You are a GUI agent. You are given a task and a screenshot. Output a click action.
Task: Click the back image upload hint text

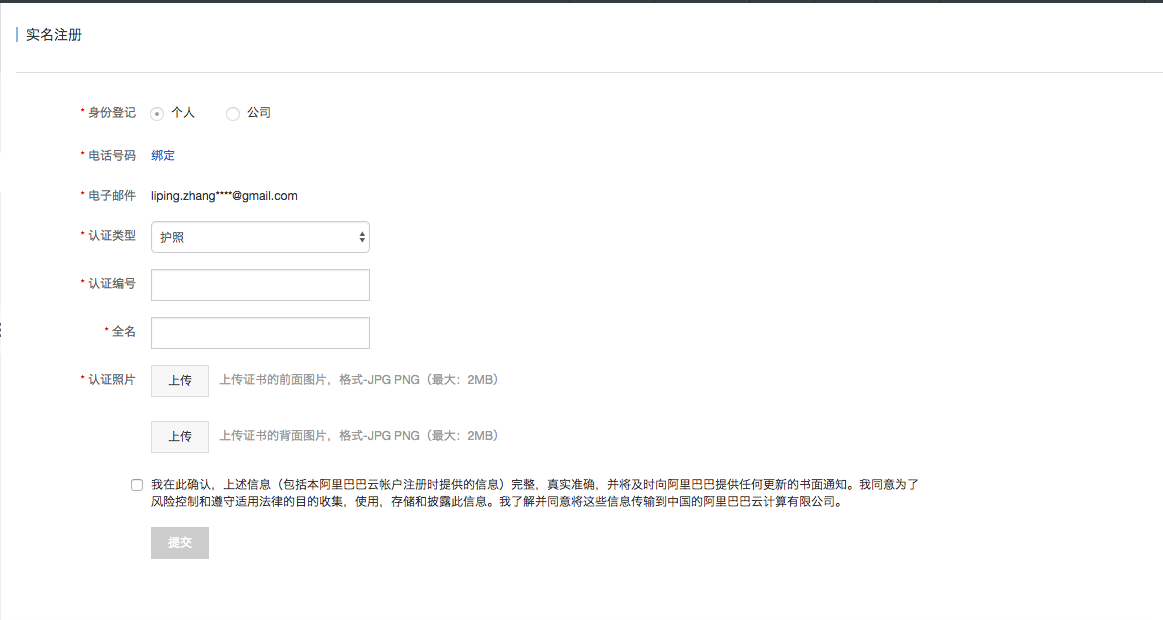pos(358,436)
